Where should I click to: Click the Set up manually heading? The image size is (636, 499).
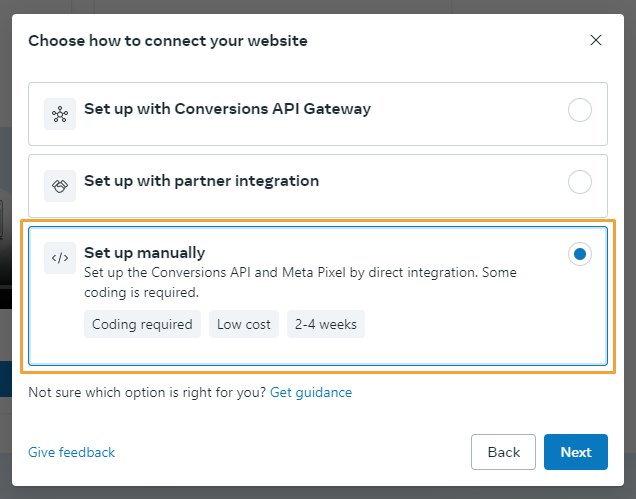point(144,253)
